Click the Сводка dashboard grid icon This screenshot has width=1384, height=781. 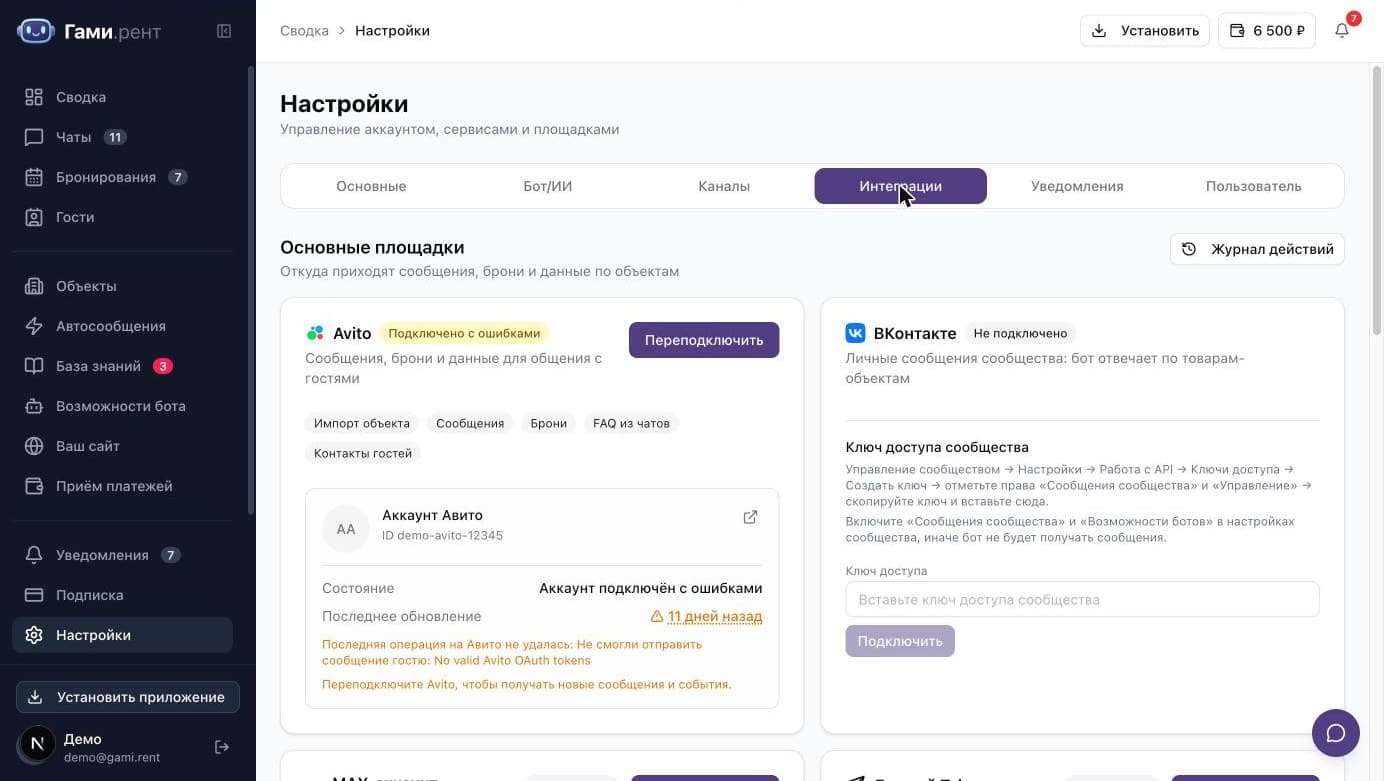coord(34,97)
